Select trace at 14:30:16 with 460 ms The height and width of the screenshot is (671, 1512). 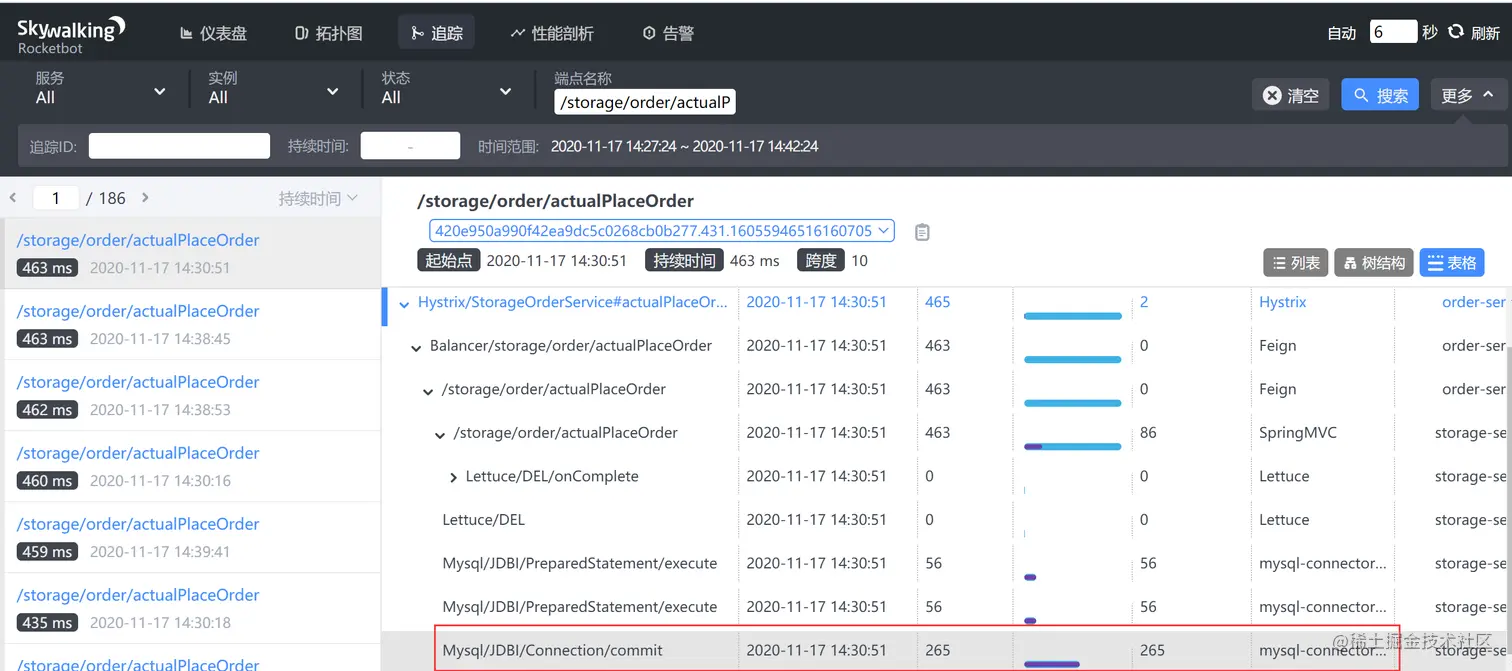[x=192, y=466]
